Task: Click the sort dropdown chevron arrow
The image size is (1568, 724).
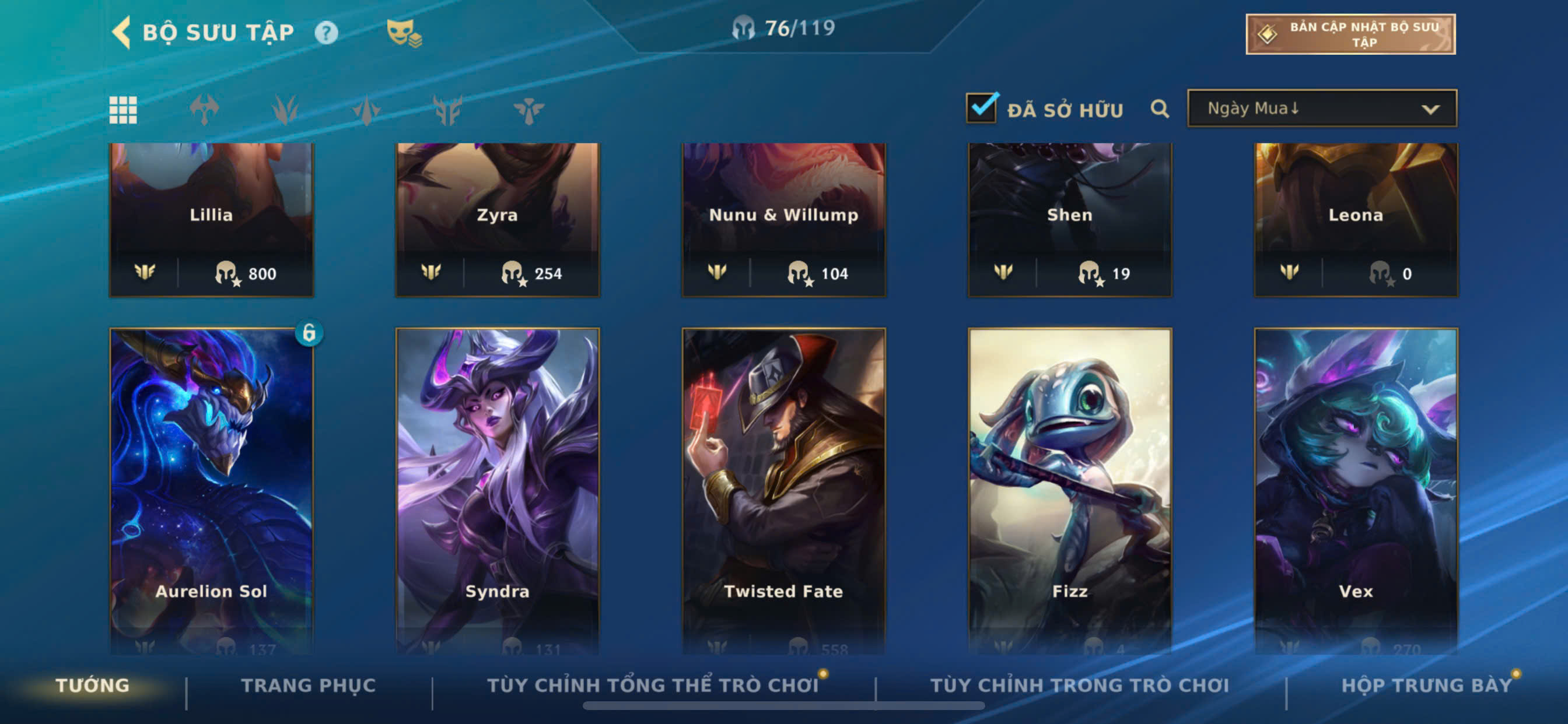Action: tap(1430, 110)
